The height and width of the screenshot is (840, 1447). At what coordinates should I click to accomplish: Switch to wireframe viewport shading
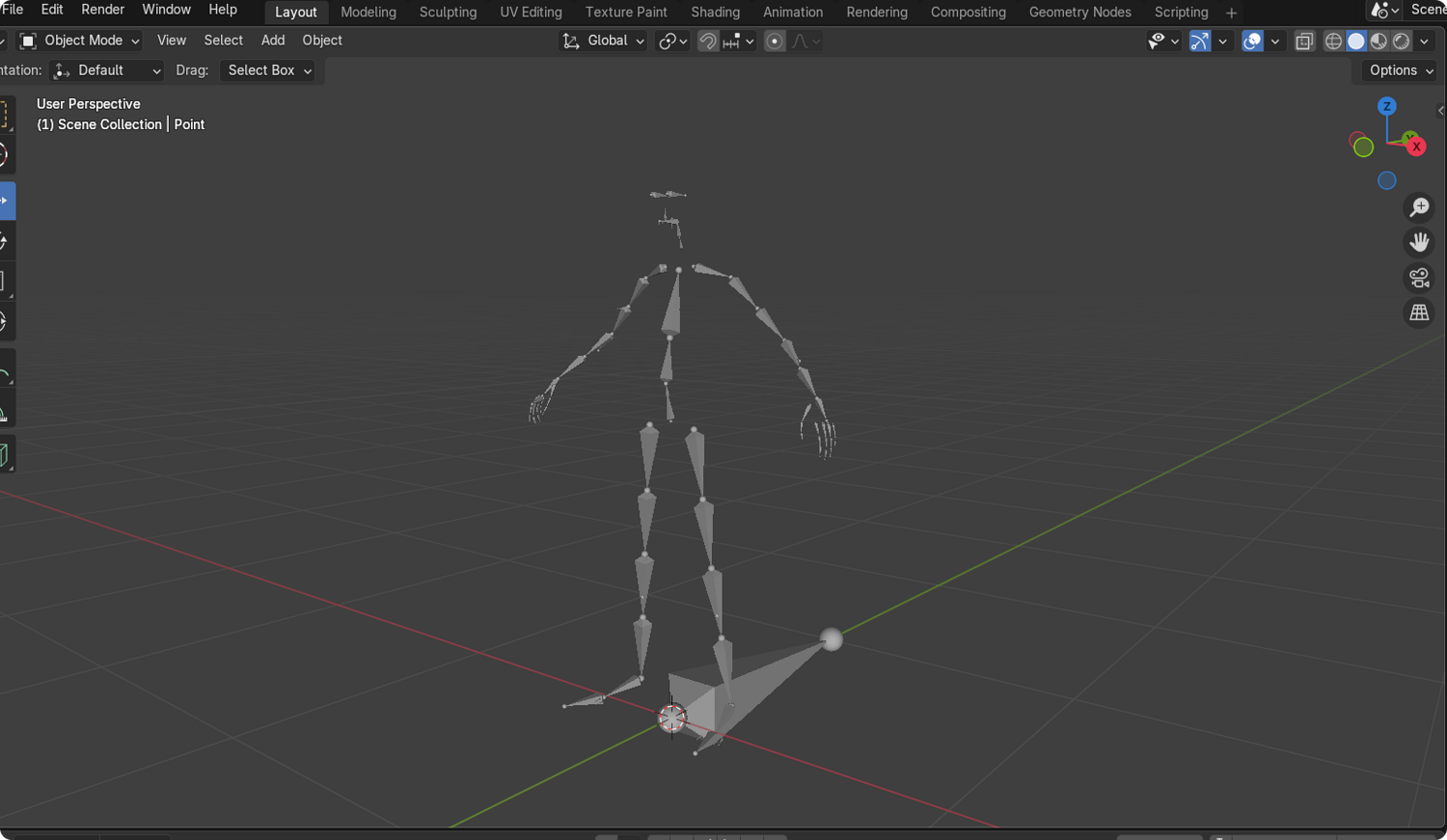pyautogui.click(x=1333, y=41)
